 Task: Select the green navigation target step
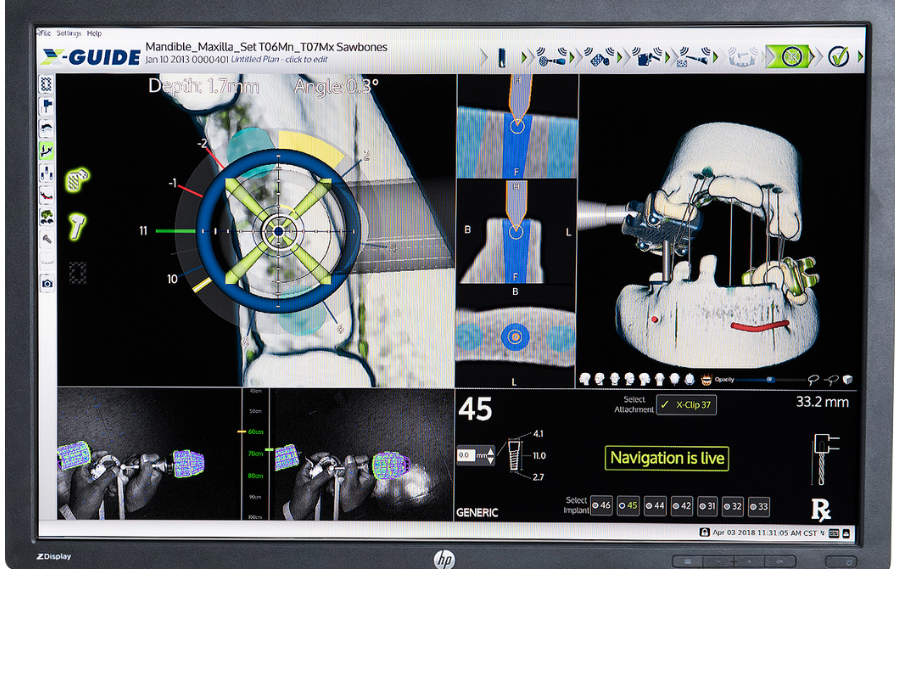791,57
